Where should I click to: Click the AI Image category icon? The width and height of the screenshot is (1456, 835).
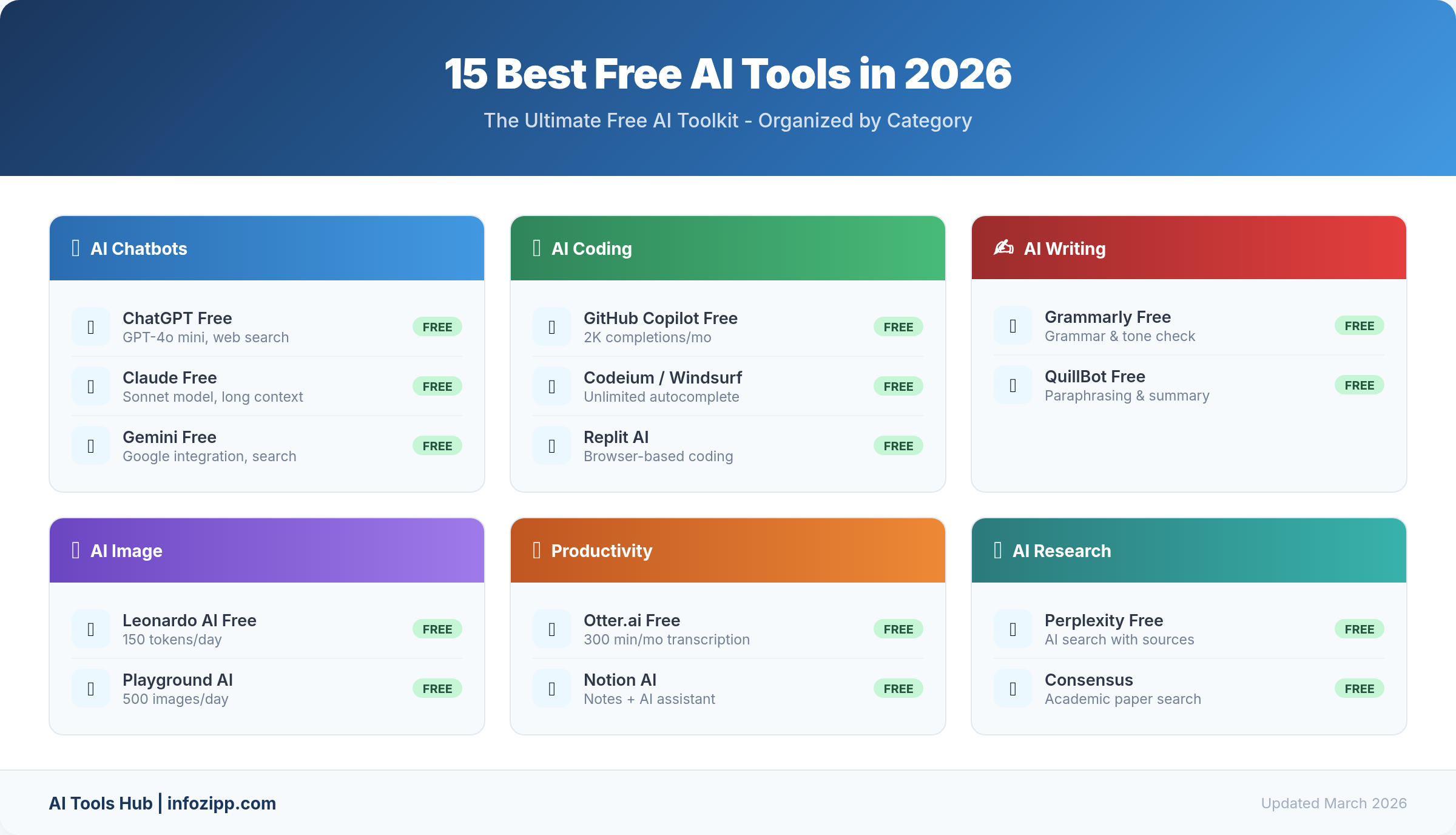click(75, 550)
